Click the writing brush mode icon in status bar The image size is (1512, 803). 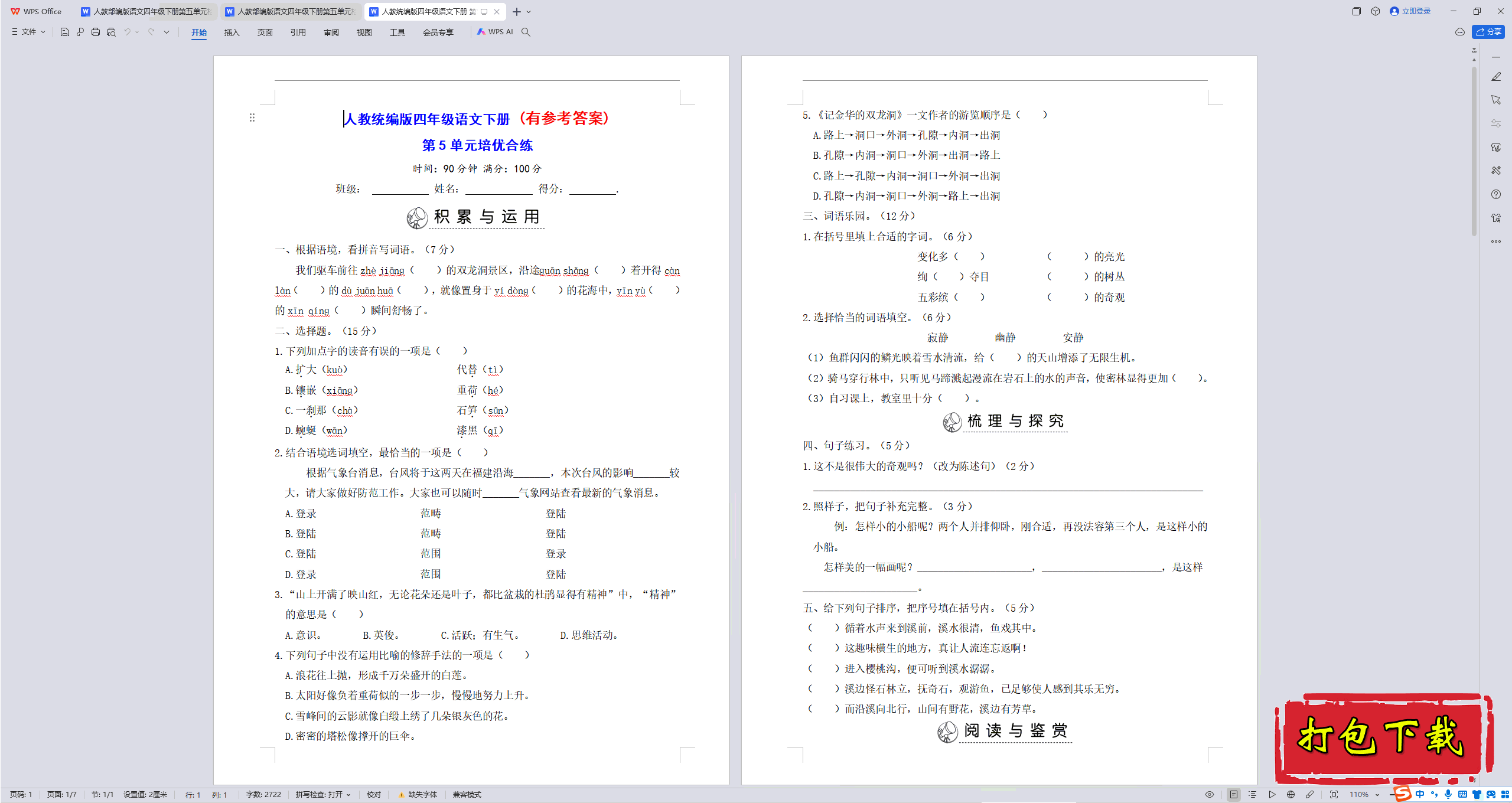pyautogui.click(x=1310, y=795)
